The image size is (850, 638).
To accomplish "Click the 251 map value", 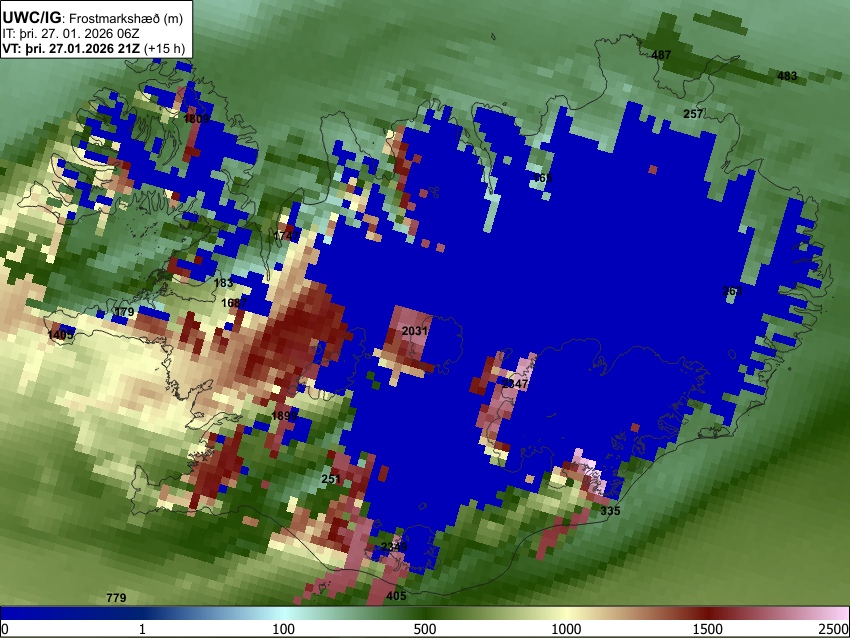I will [x=331, y=479].
